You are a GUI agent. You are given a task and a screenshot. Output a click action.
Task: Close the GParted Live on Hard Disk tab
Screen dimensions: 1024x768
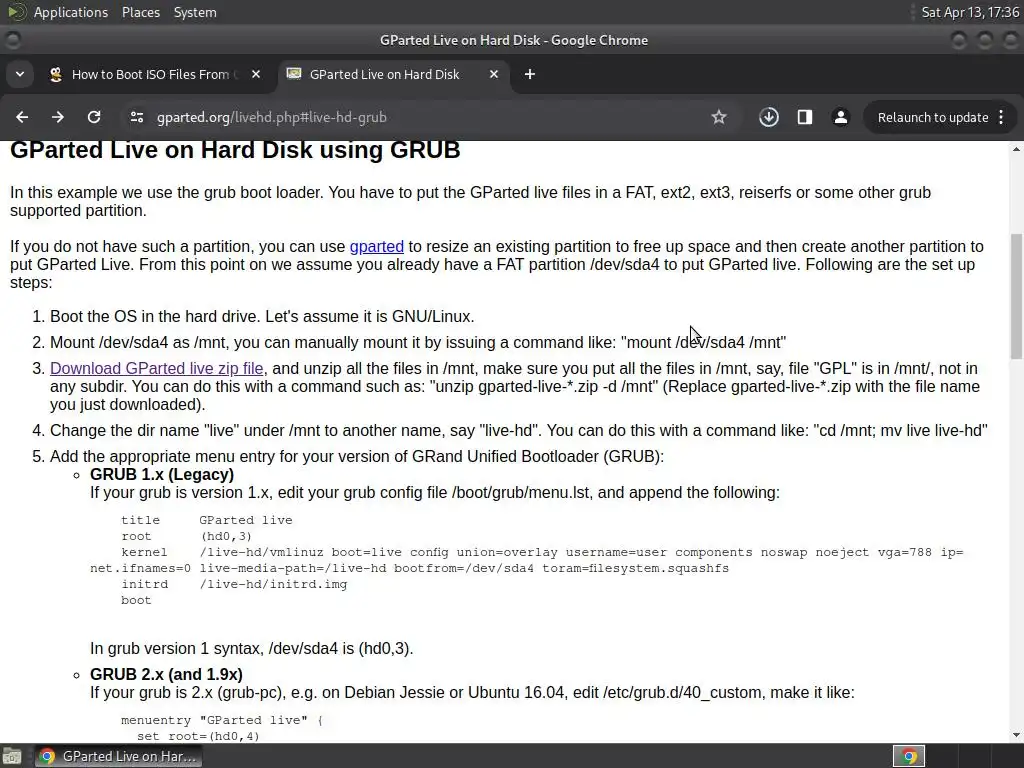pos(494,74)
